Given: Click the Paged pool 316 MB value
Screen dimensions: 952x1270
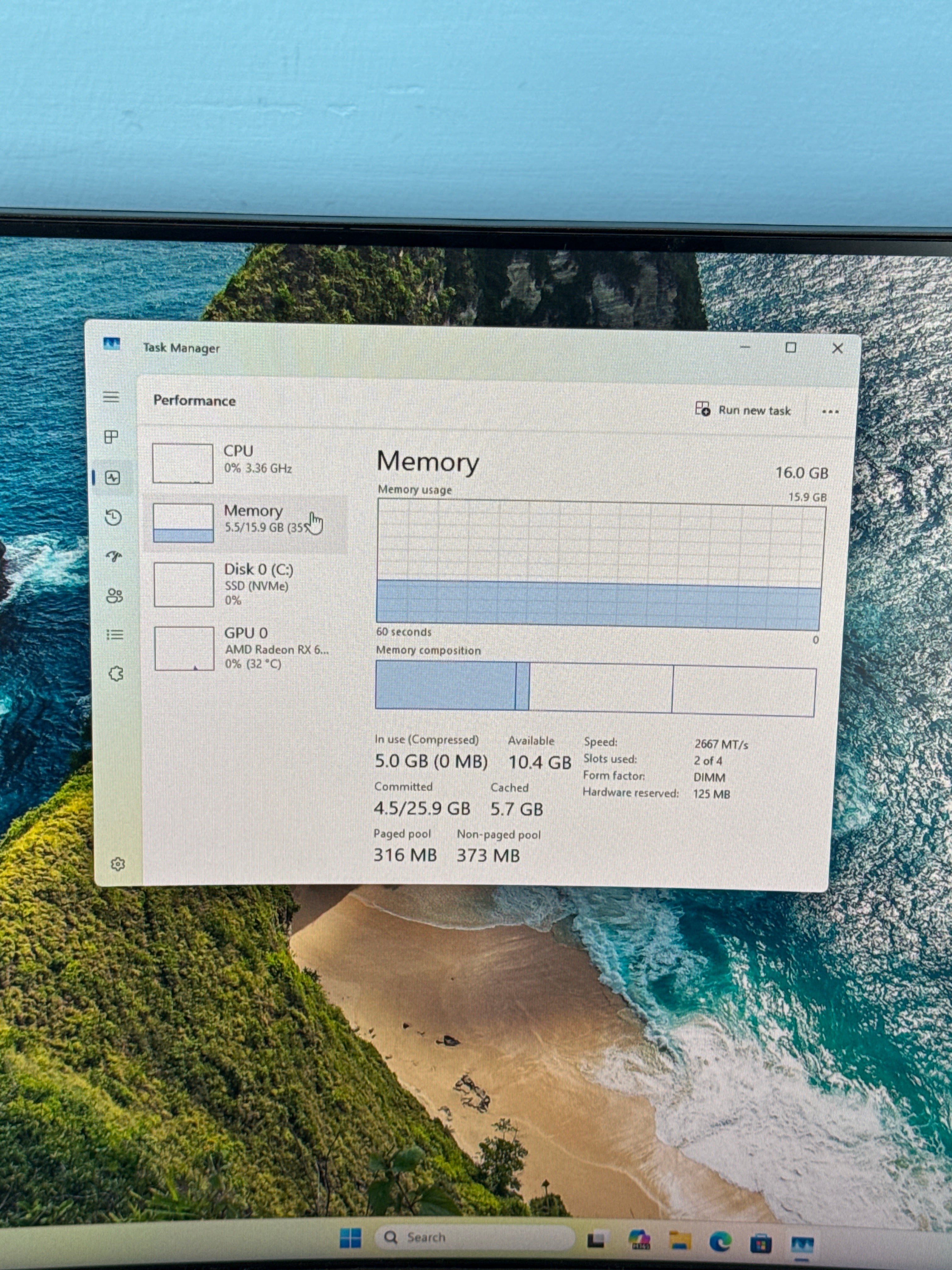Looking at the screenshot, I should point(405,855).
